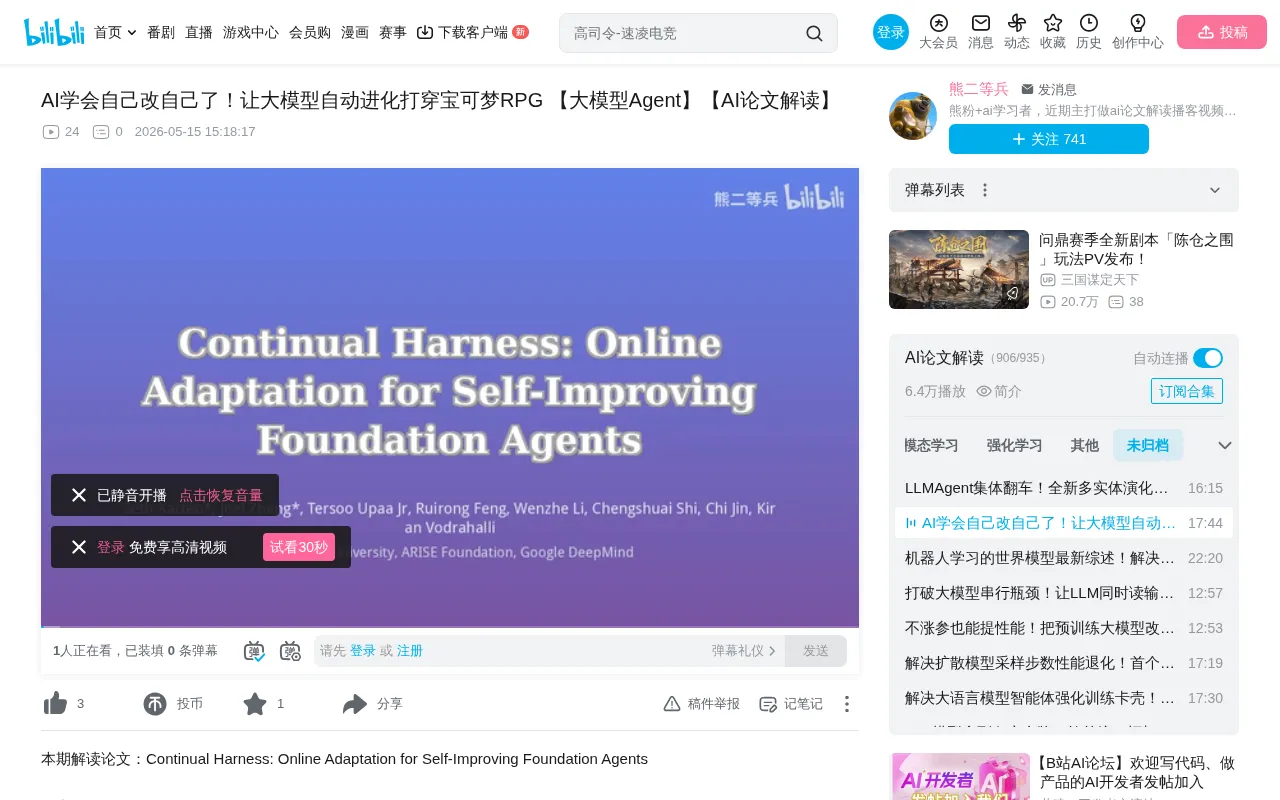Play 不涨参也能提性能 list item

coord(1064,628)
